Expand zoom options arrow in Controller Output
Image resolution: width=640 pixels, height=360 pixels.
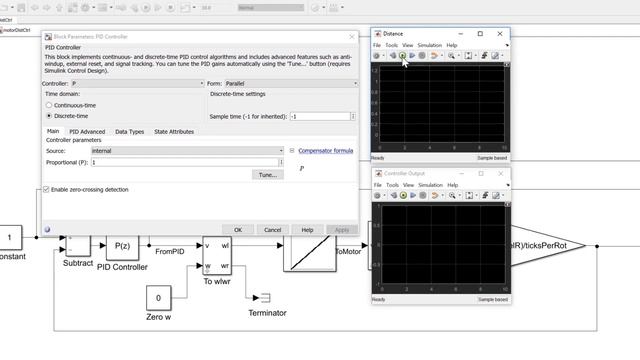[x=459, y=196]
